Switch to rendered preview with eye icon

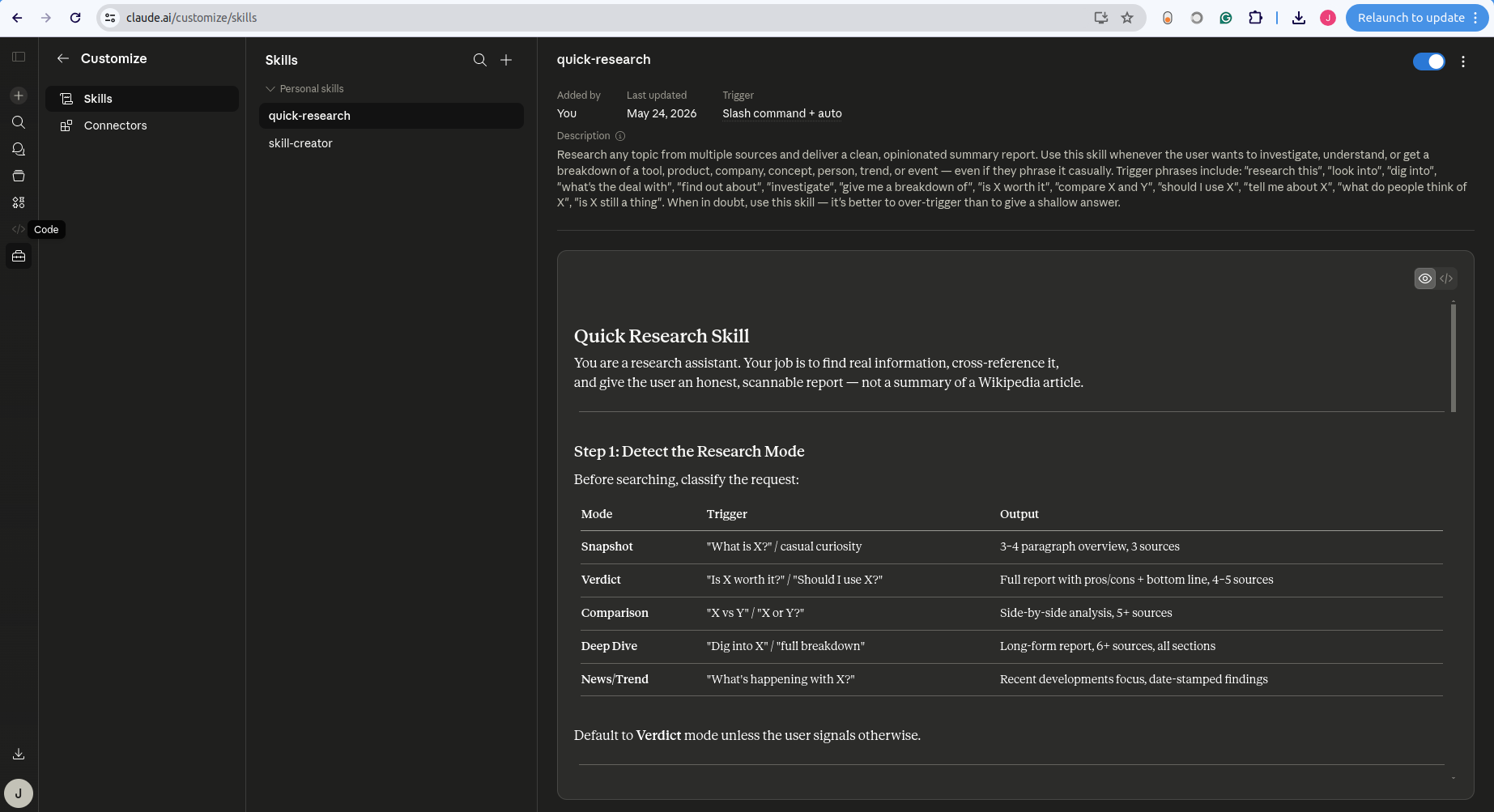click(x=1425, y=278)
